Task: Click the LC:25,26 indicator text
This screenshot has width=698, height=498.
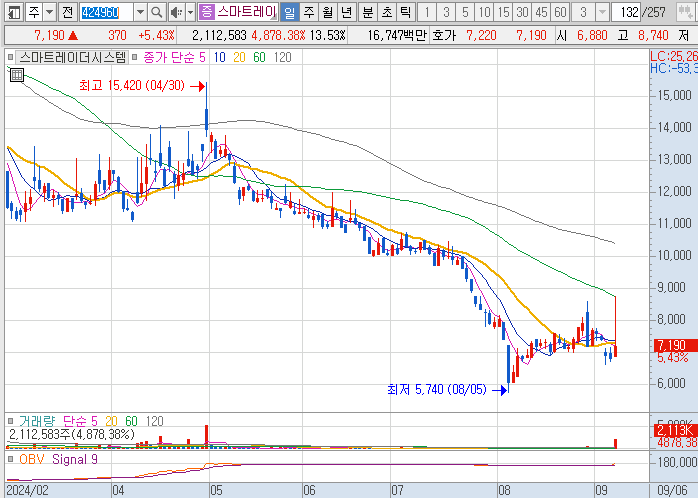Action: click(674, 56)
